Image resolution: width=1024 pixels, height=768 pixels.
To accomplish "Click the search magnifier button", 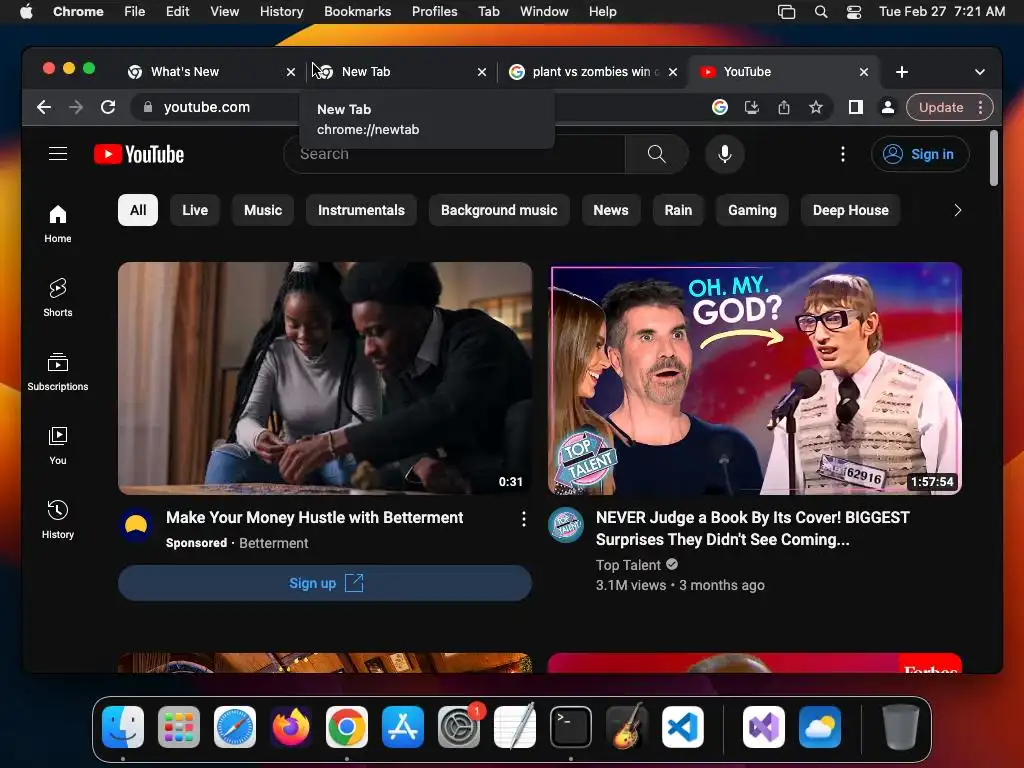I will click(x=656, y=154).
